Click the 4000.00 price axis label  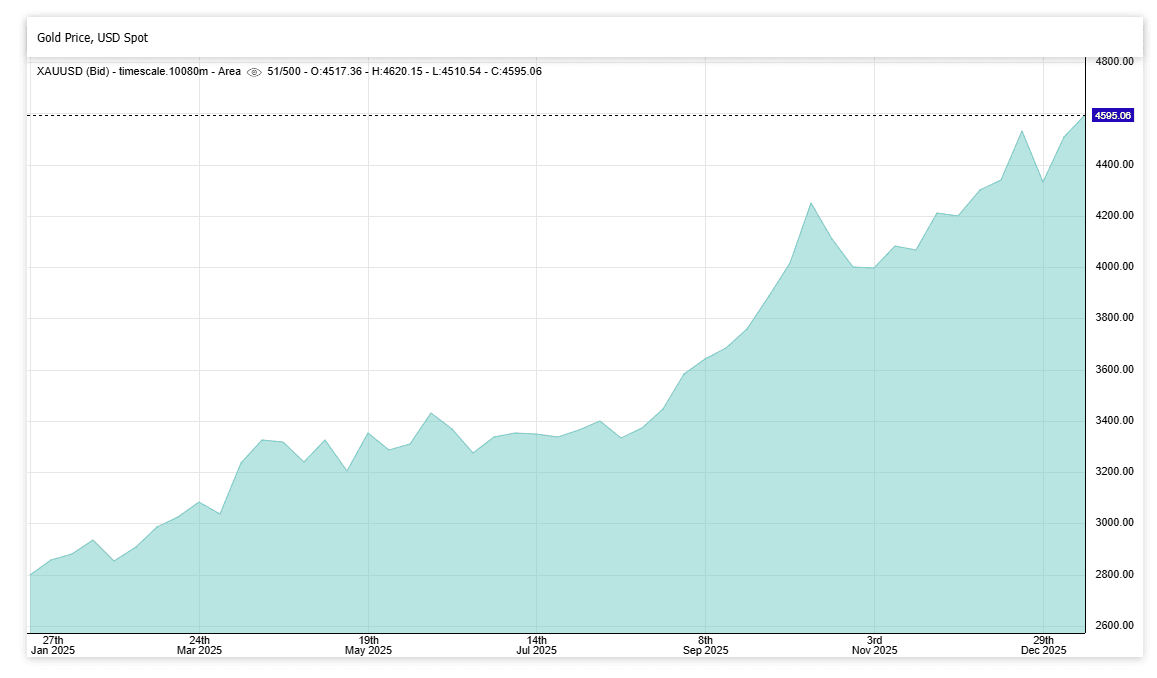(x=1113, y=267)
